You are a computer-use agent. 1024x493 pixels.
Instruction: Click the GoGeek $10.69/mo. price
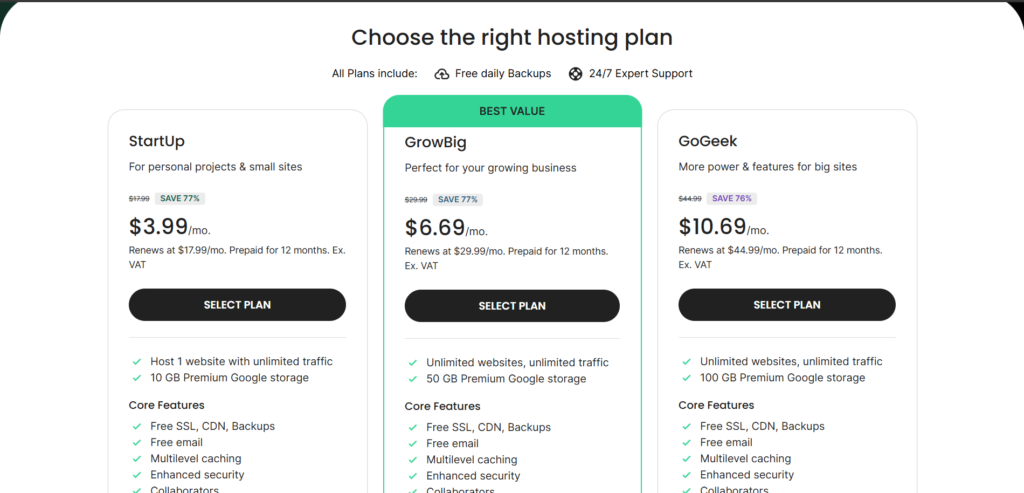click(724, 227)
